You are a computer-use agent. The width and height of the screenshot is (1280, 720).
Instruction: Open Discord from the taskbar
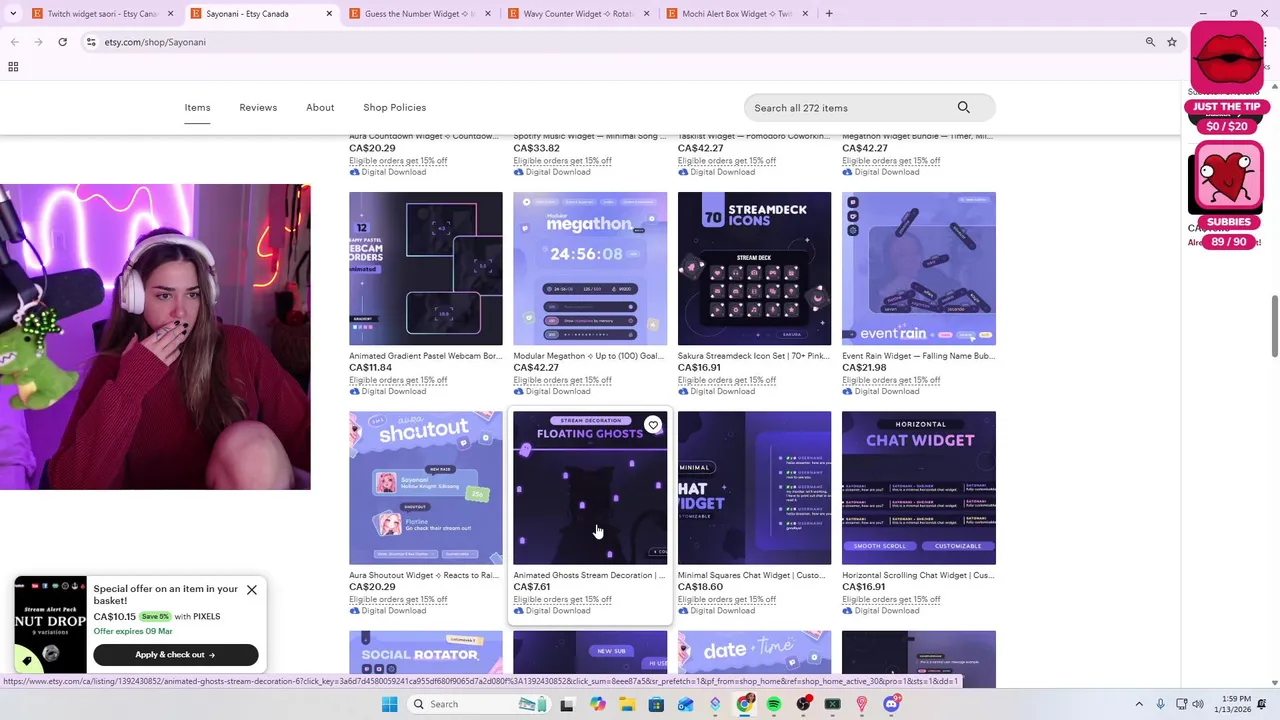point(891,704)
